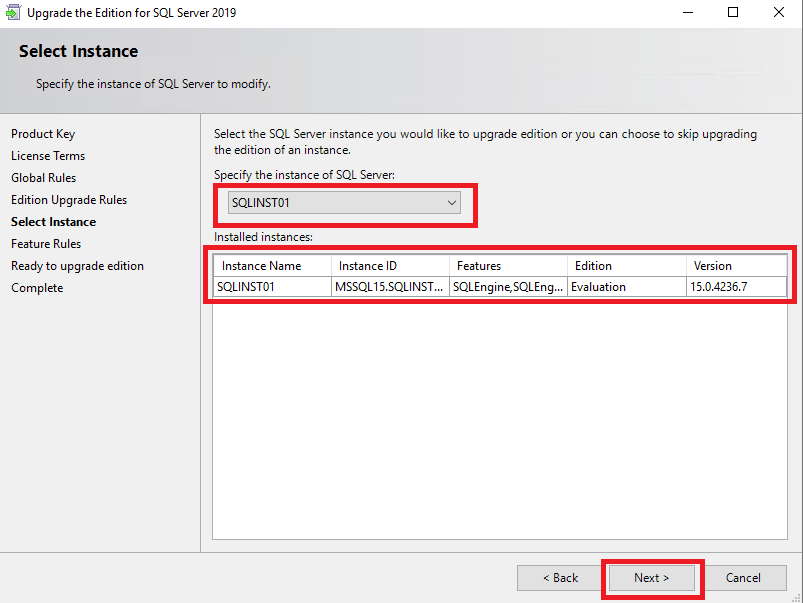Select the Select Instance step
The image size is (803, 603).
tap(54, 222)
